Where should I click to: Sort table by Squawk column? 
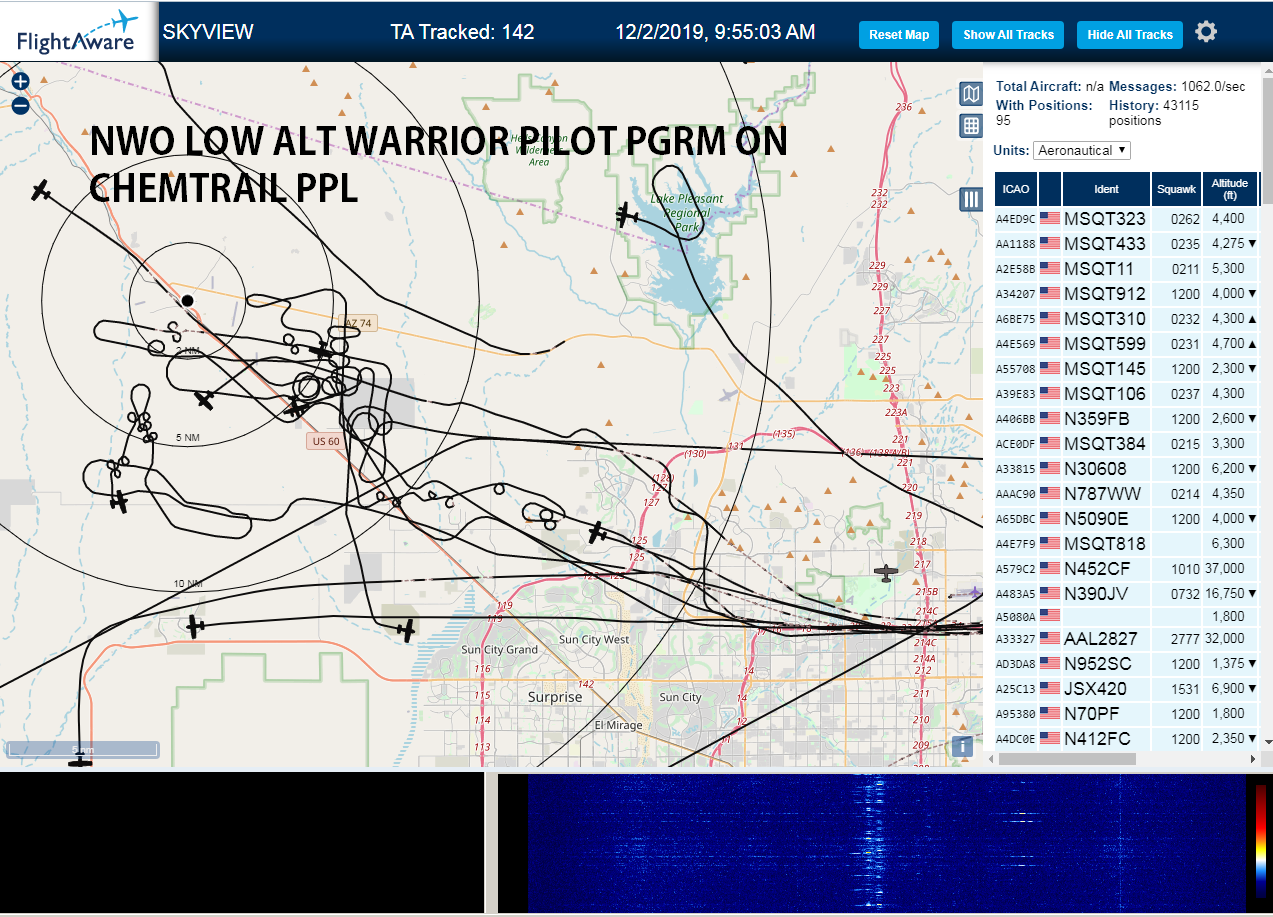[1176, 188]
